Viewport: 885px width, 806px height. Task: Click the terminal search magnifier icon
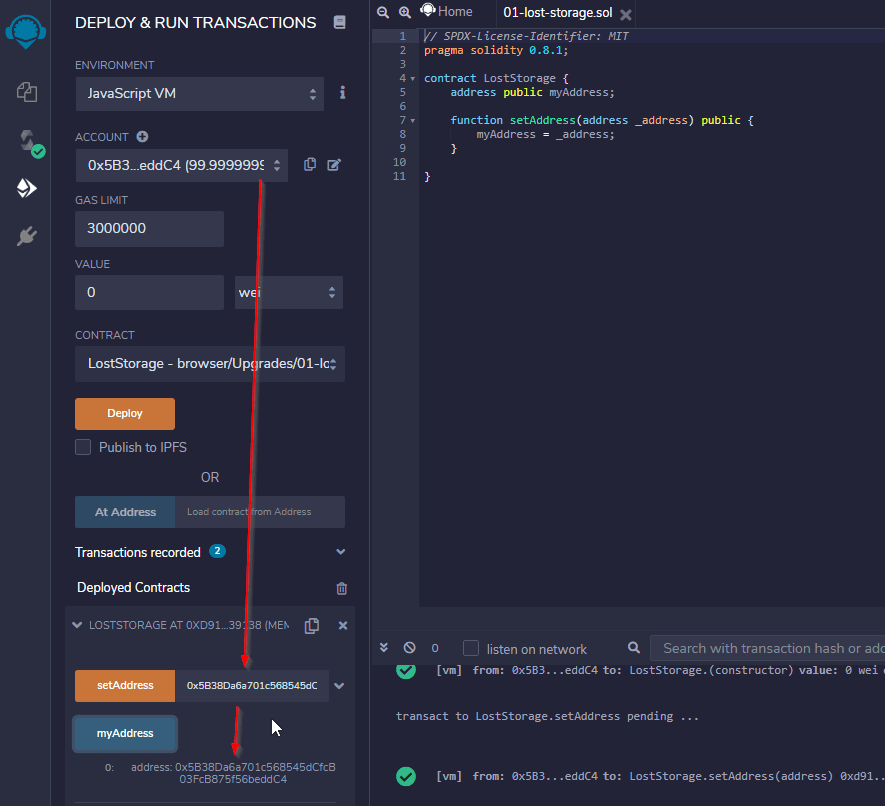point(634,647)
